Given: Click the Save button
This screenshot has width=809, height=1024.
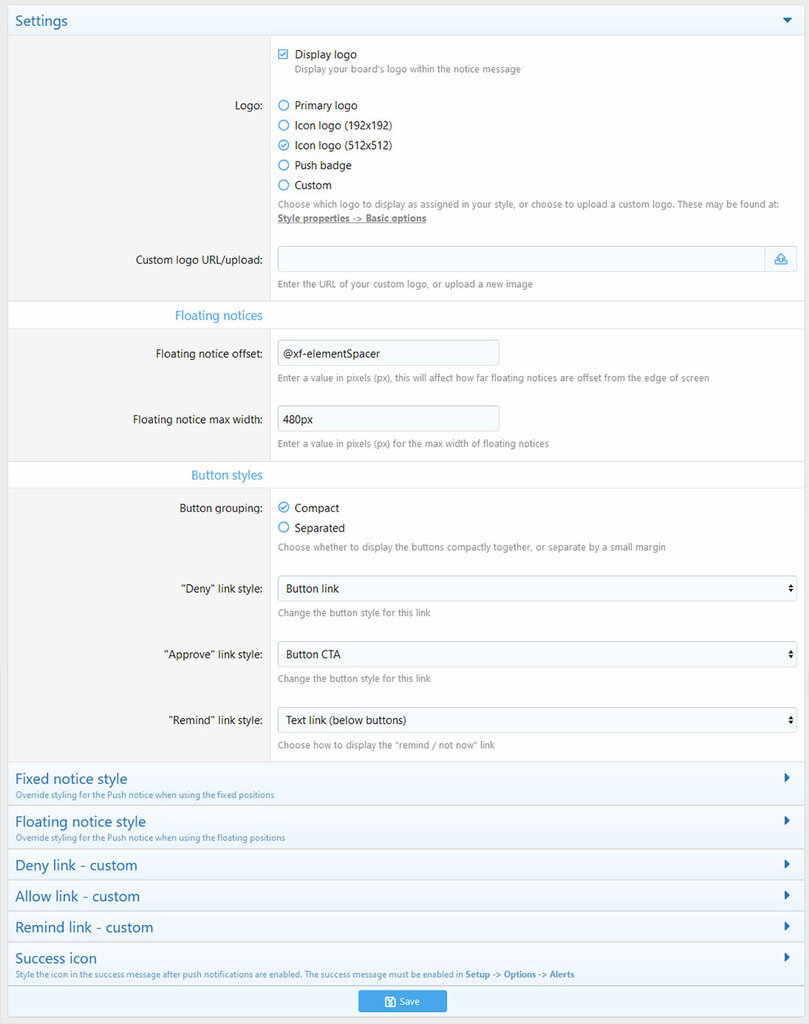Looking at the screenshot, I should coord(402,1001).
